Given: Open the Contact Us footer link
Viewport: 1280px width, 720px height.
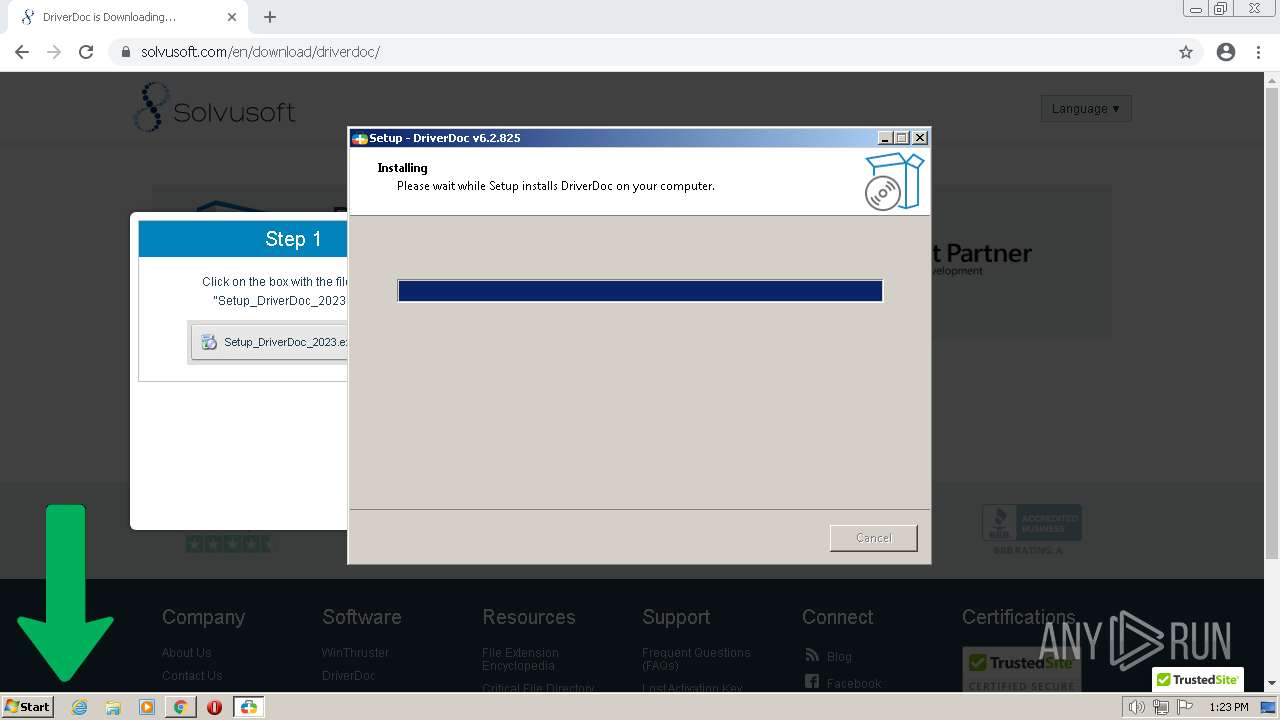Looking at the screenshot, I should tap(192, 676).
